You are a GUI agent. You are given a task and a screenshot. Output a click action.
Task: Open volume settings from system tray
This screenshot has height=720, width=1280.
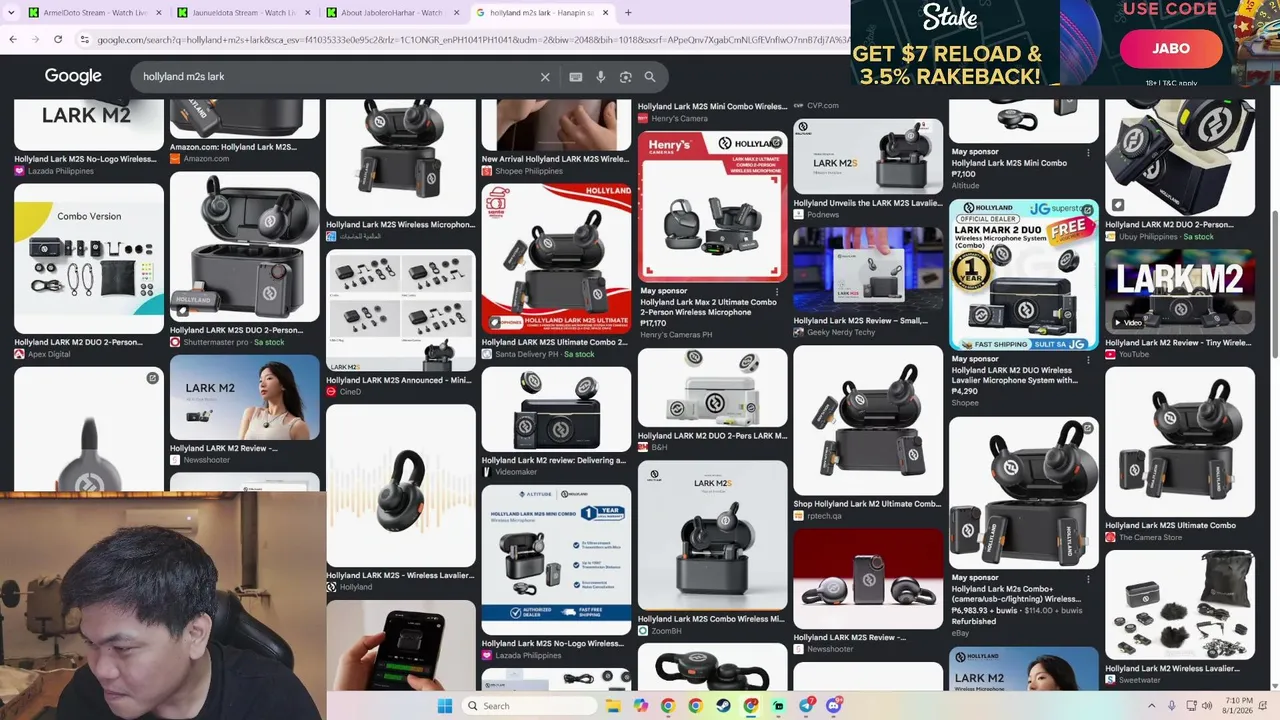[x=1207, y=706]
